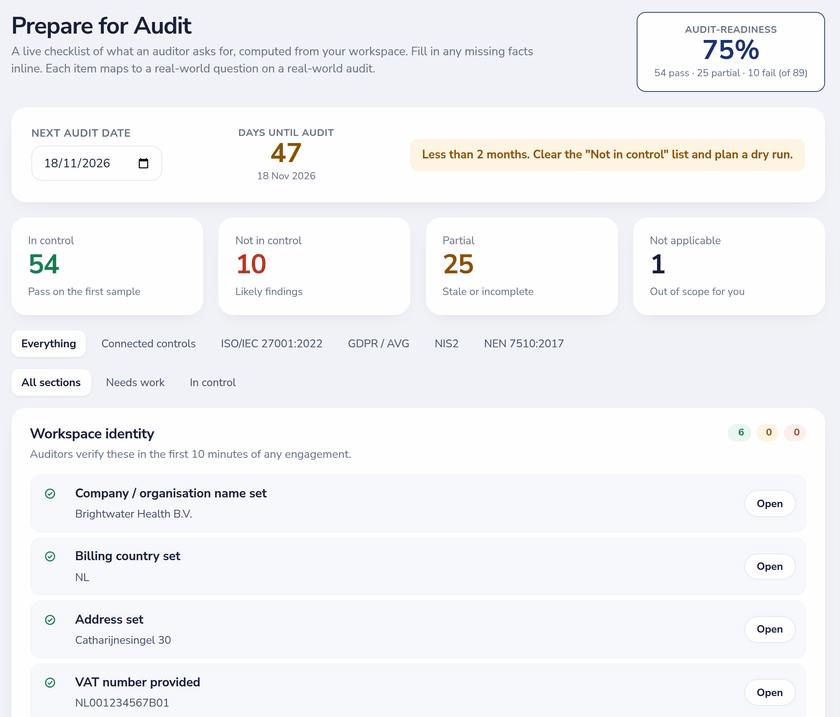Image resolution: width=840 pixels, height=717 pixels.
Task: Click the Not applicable 1 card
Action: [x=729, y=266]
